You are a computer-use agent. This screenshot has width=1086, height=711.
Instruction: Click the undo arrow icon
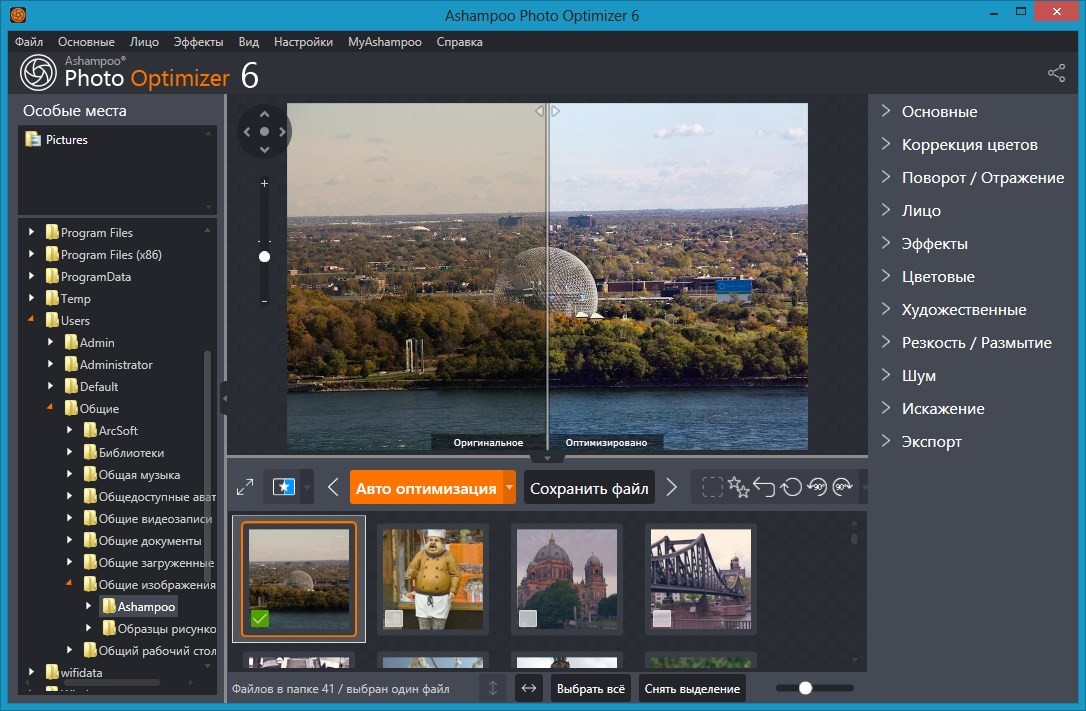point(765,487)
